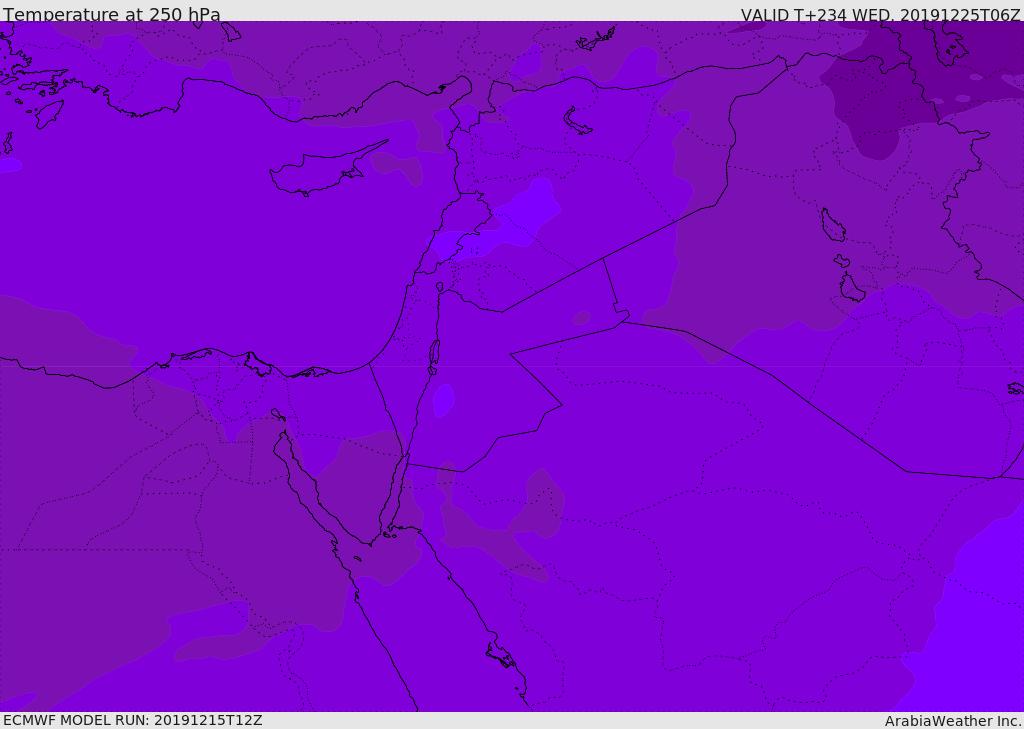Click the 'ArabiaWeather Inc' credit text
The height and width of the screenshot is (729, 1024).
[953, 721]
